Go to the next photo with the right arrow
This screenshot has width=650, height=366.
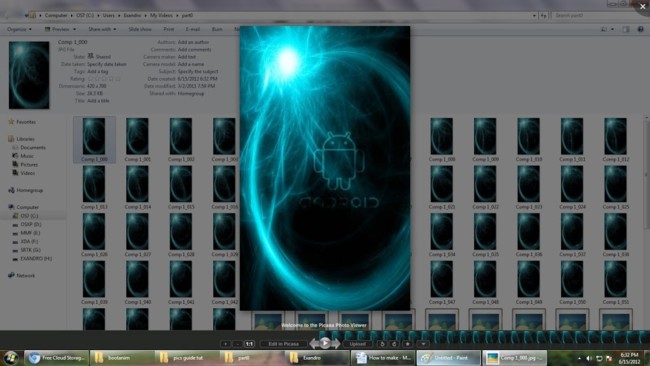click(x=335, y=343)
